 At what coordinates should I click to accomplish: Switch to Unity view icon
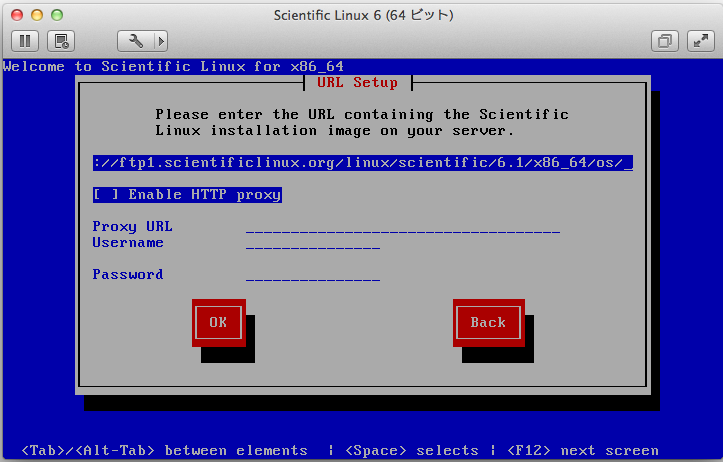tap(665, 41)
